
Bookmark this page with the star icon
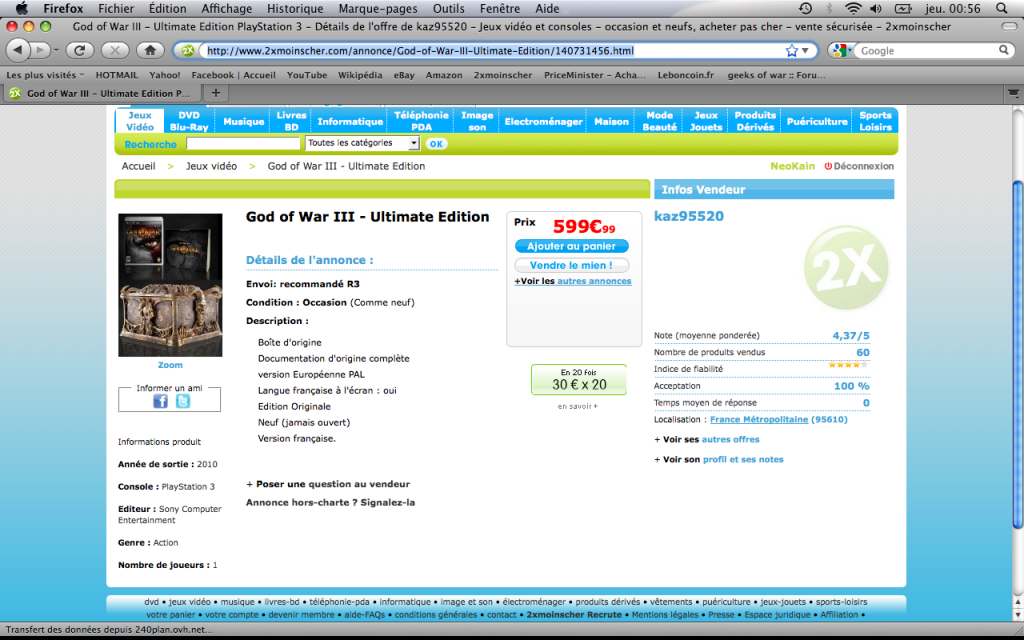pos(792,50)
